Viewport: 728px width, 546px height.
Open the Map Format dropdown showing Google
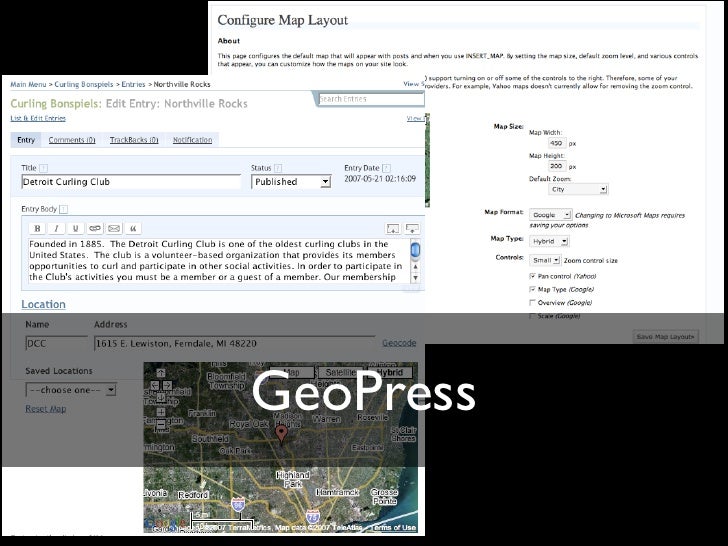[551, 215]
